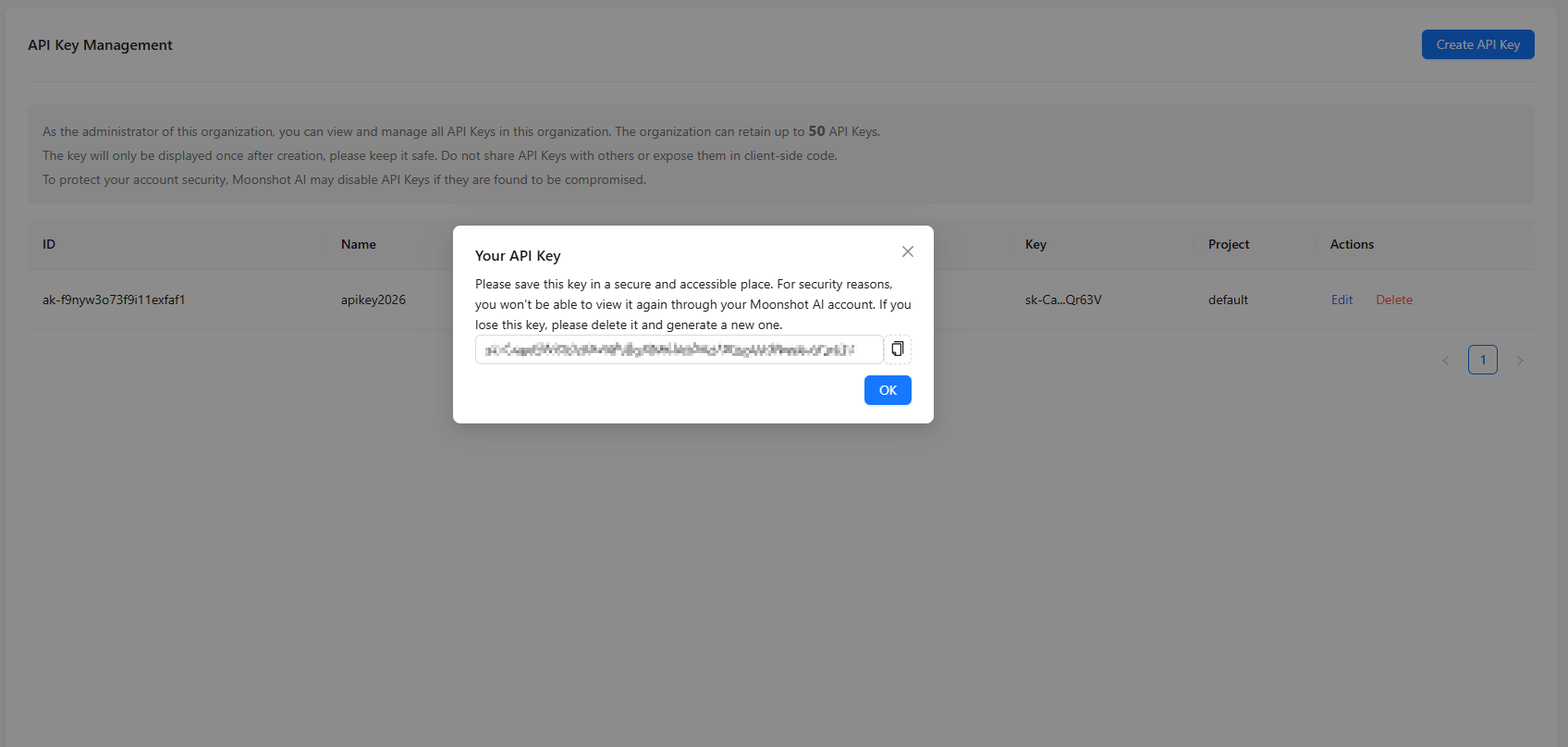Image resolution: width=1568 pixels, height=747 pixels.
Task: Click the API Key Management heading
Action: pos(100,45)
